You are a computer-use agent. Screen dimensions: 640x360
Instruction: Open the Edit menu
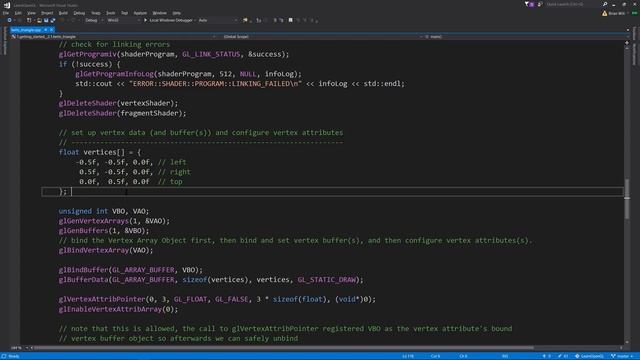click(18, 13)
